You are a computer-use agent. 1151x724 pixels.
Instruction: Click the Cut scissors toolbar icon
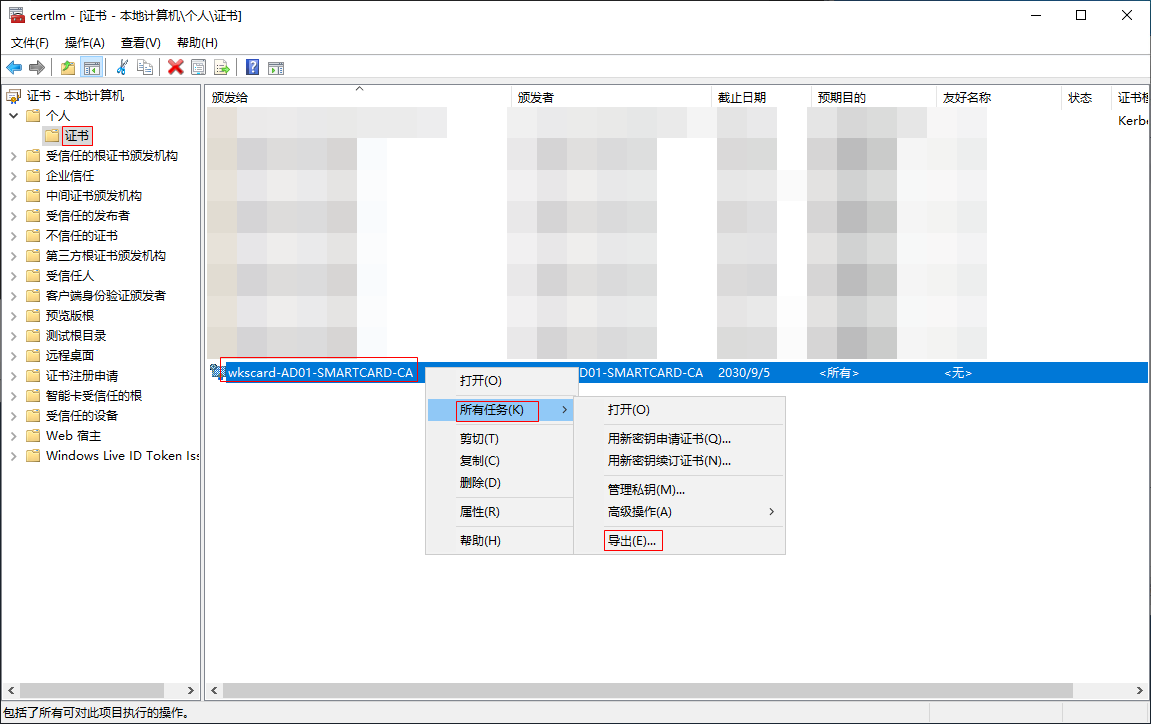point(123,68)
